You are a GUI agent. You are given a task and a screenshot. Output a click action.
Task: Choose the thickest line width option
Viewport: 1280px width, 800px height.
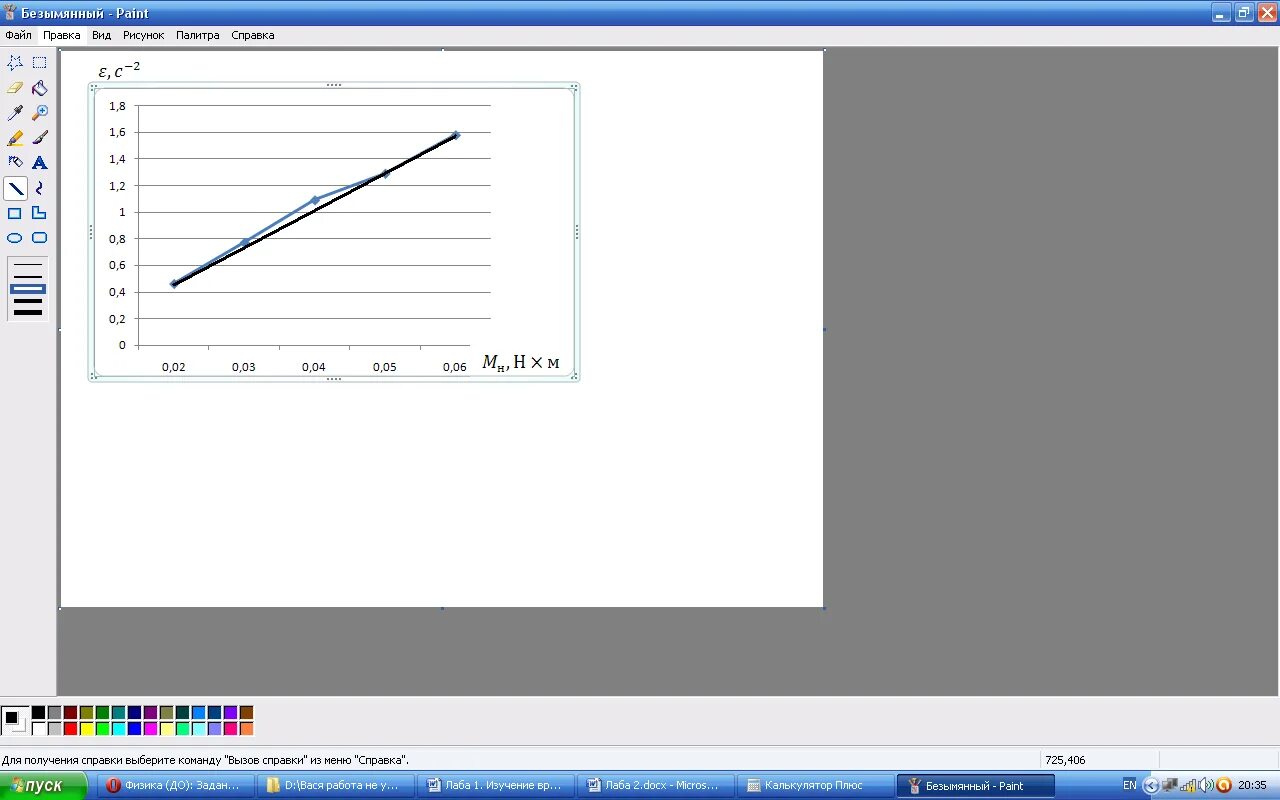pos(28,313)
